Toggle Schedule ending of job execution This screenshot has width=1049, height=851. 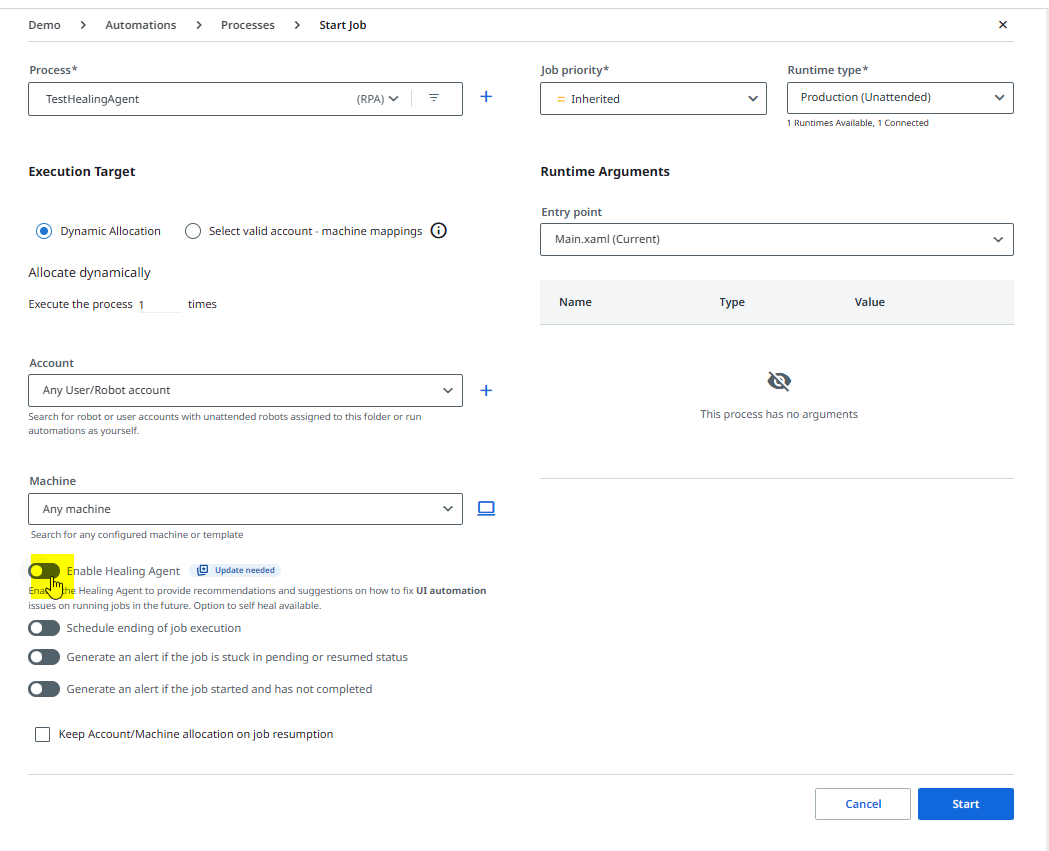pyautogui.click(x=44, y=628)
